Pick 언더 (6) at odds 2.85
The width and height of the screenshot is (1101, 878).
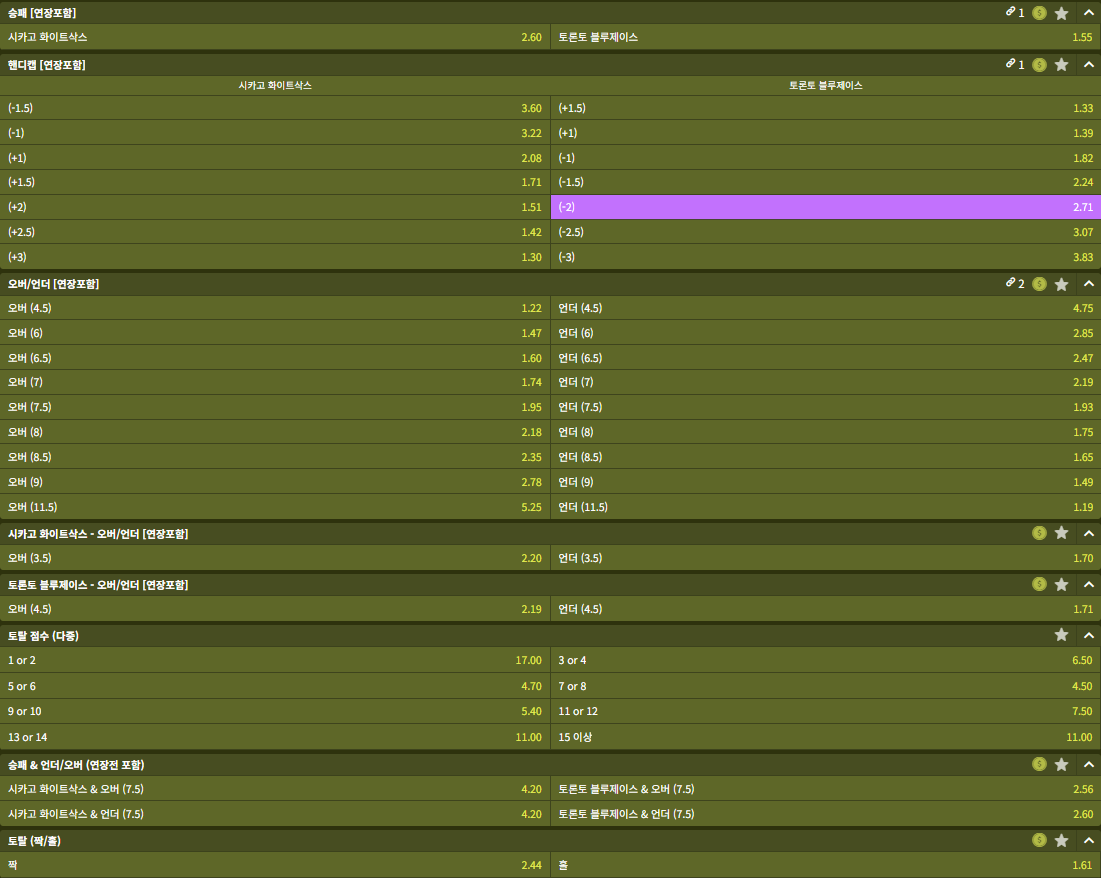pyautogui.click(x=826, y=333)
